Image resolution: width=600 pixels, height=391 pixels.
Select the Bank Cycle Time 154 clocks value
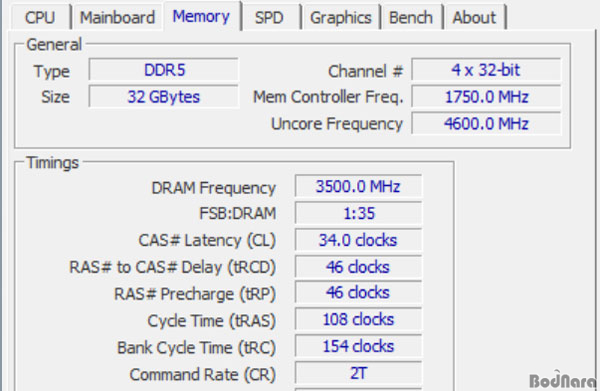(358, 346)
